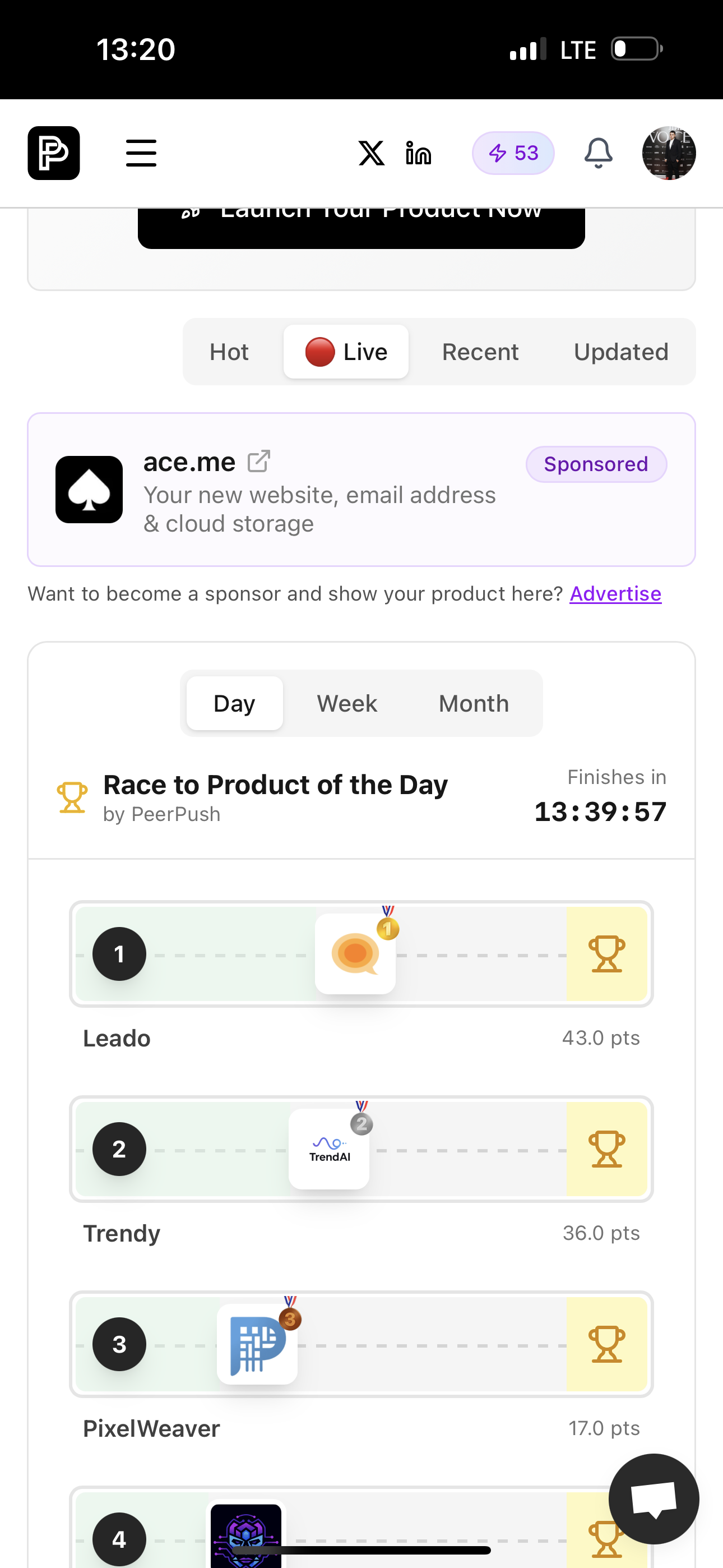
Task: Open notifications bell
Action: 598,153
